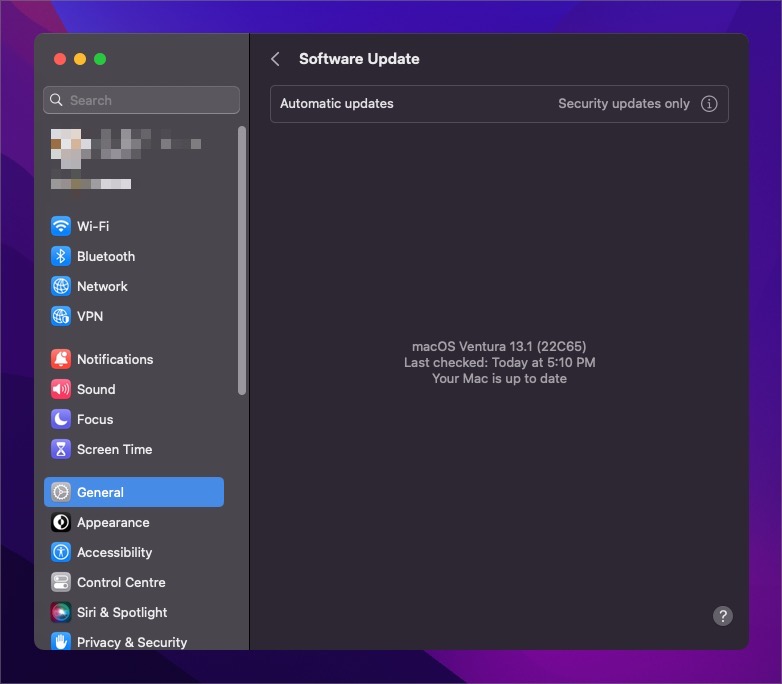
Task: Open the Notifications bell icon
Action: 61,359
